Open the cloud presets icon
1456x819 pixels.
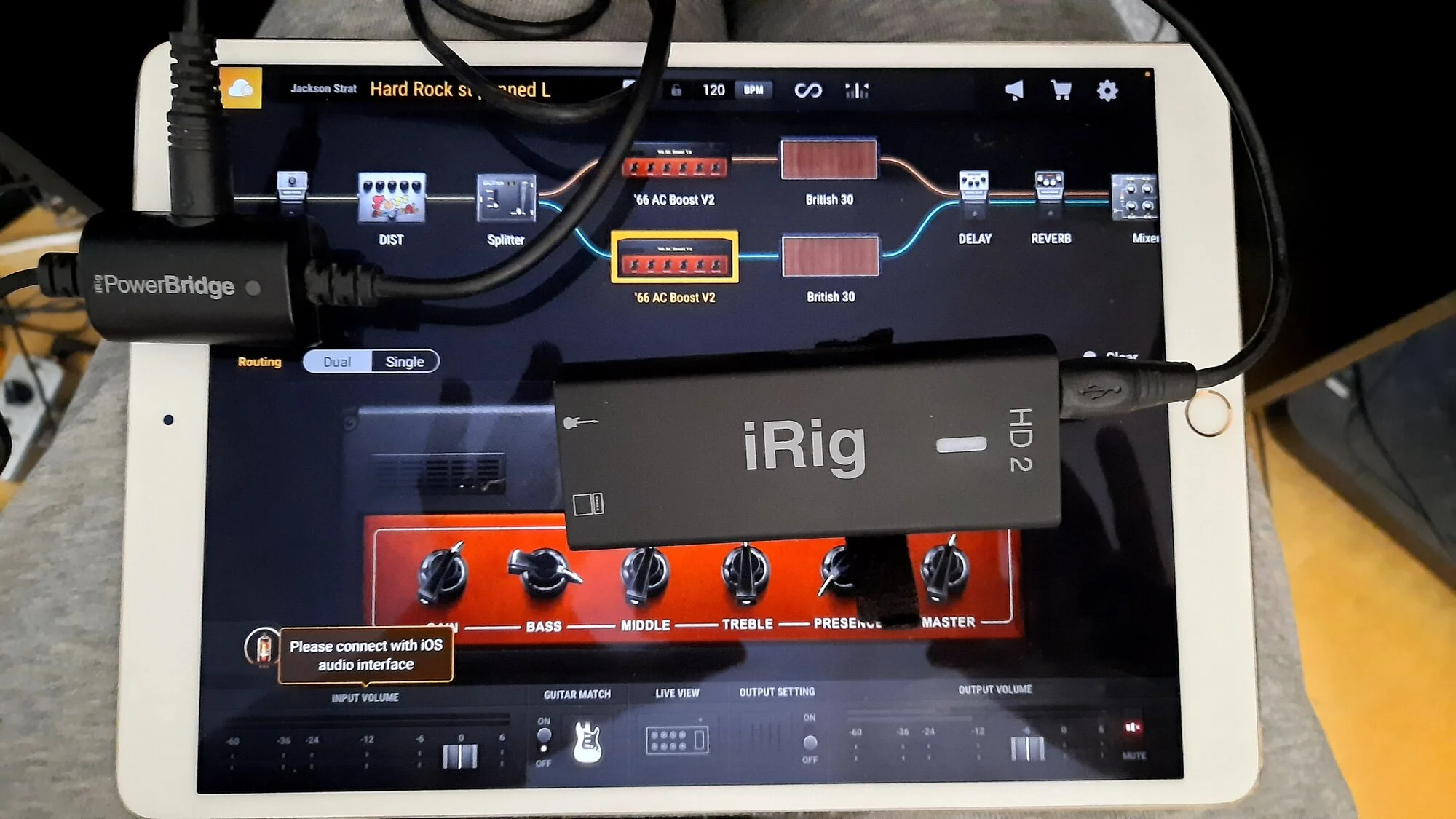241,89
